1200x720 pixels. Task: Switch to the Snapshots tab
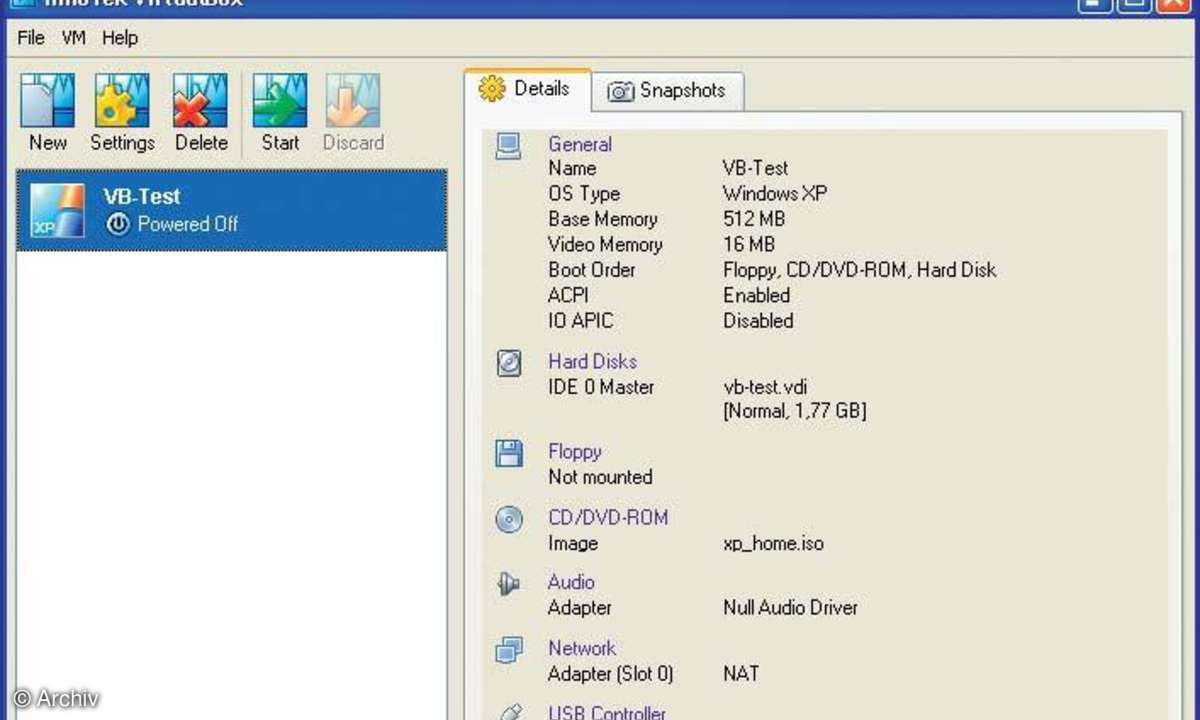668,91
